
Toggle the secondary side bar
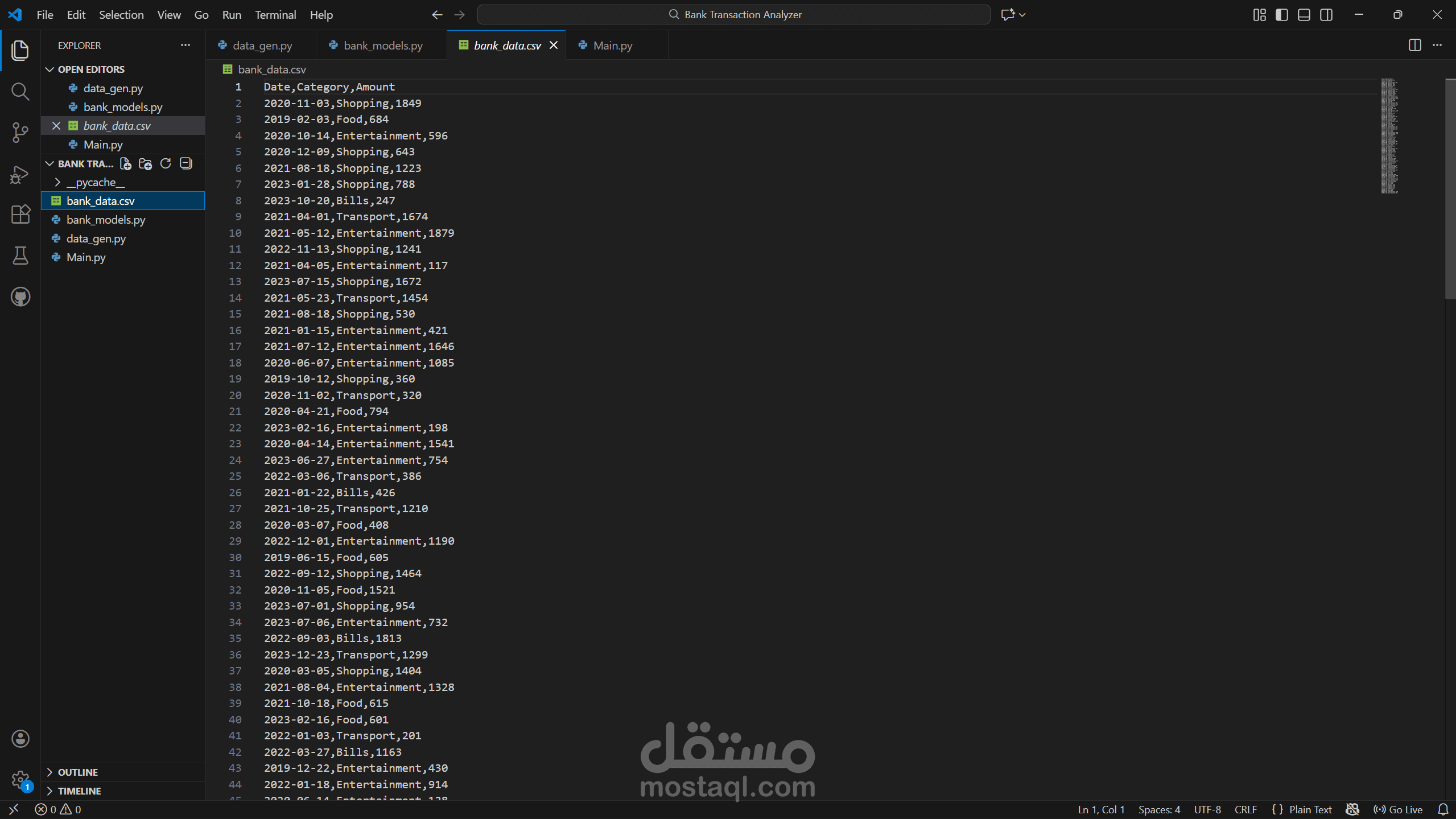click(1326, 15)
